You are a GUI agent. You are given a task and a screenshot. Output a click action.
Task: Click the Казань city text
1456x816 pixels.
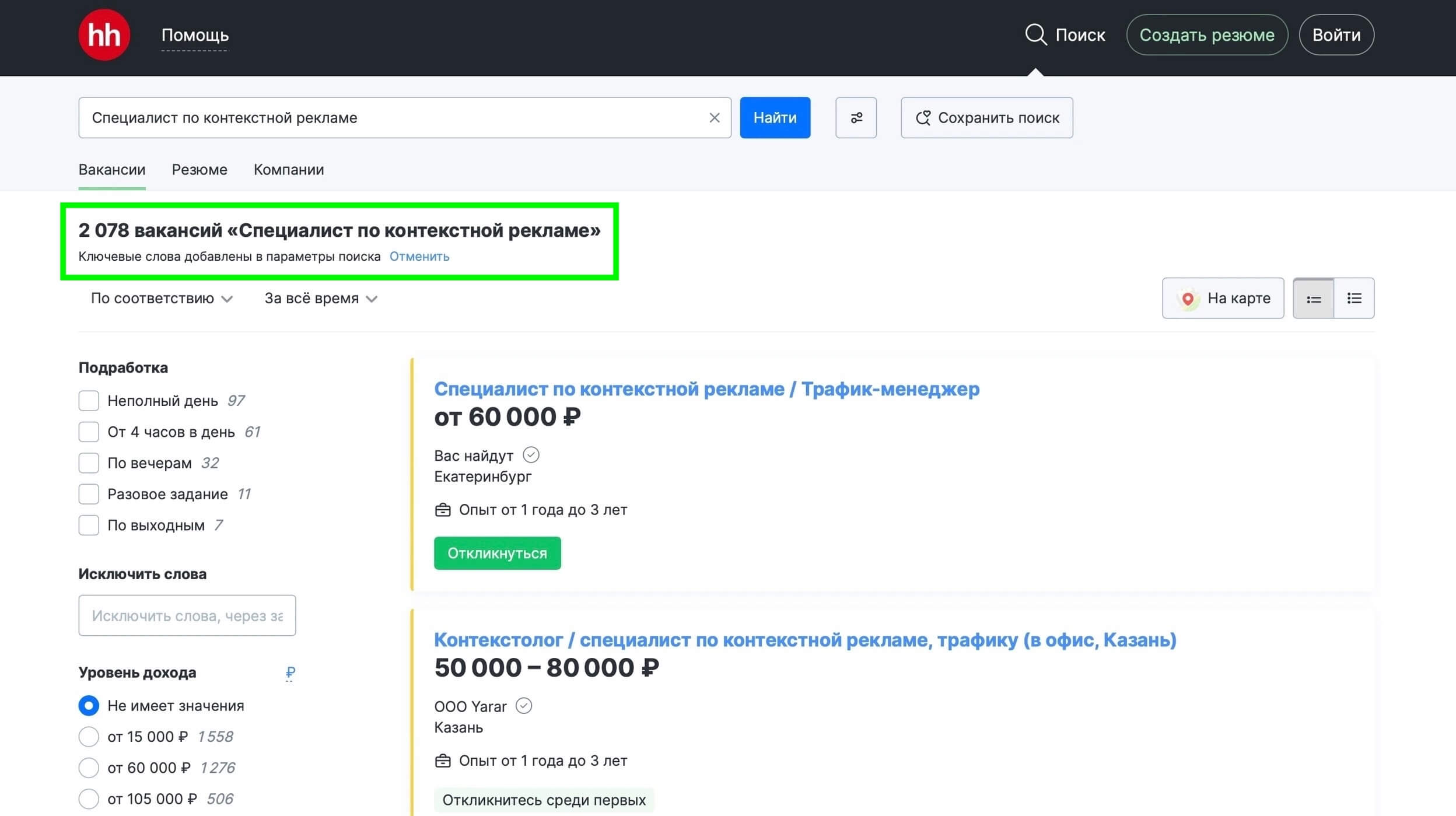[459, 727]
